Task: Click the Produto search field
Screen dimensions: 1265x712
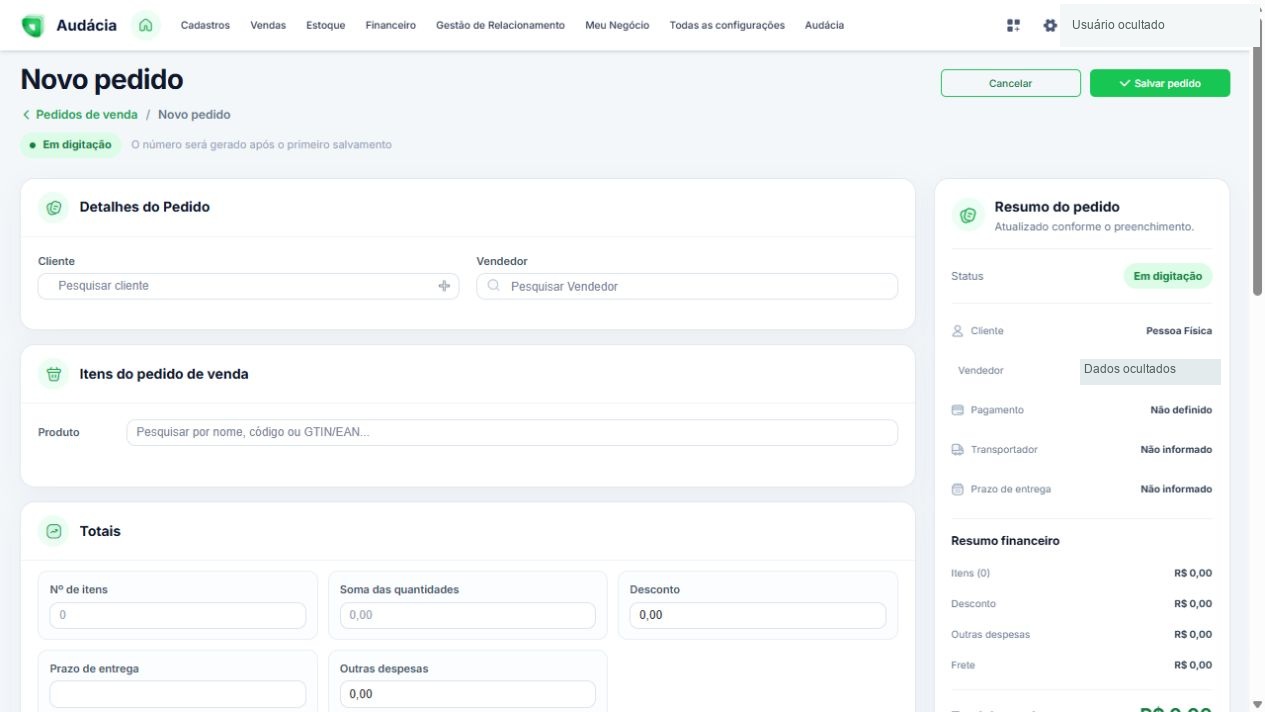Action: click(512, 433)
